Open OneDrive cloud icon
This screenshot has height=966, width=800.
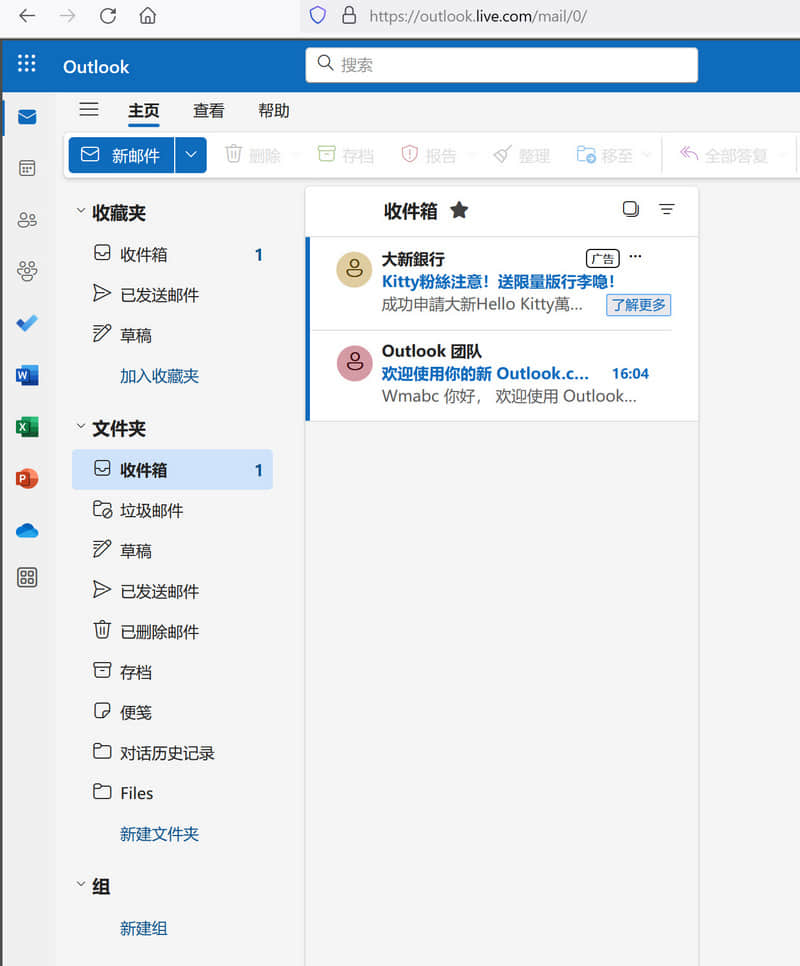tap(27, 530)
